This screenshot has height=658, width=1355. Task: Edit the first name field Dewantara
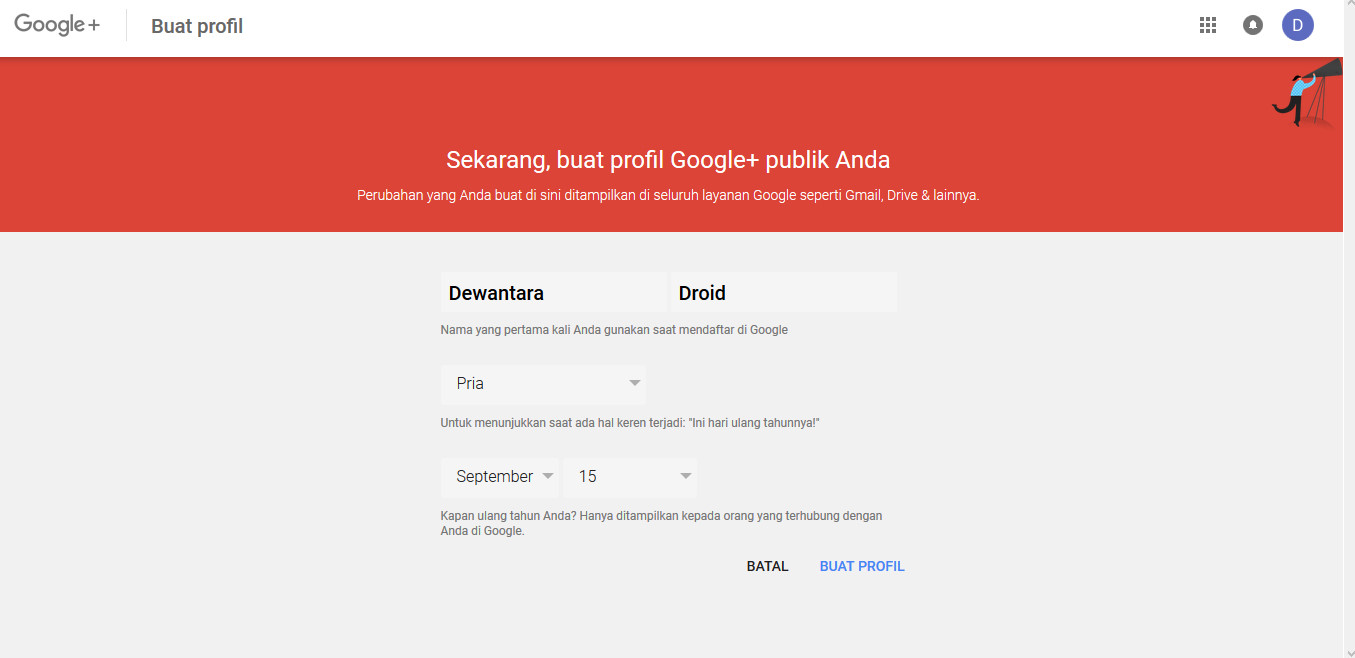tap(553, 293)
